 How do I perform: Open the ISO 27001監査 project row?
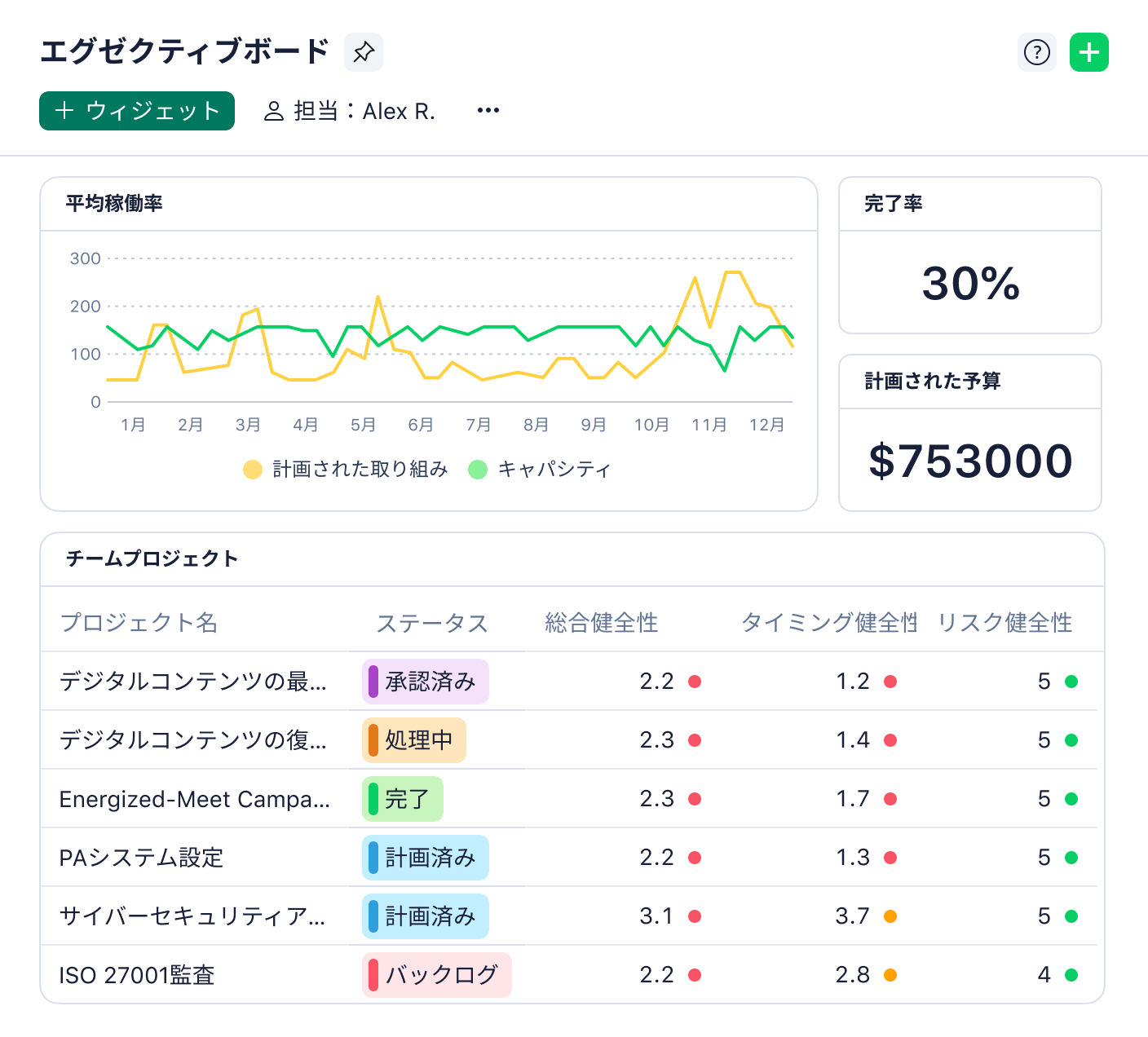tap(137, 975)
